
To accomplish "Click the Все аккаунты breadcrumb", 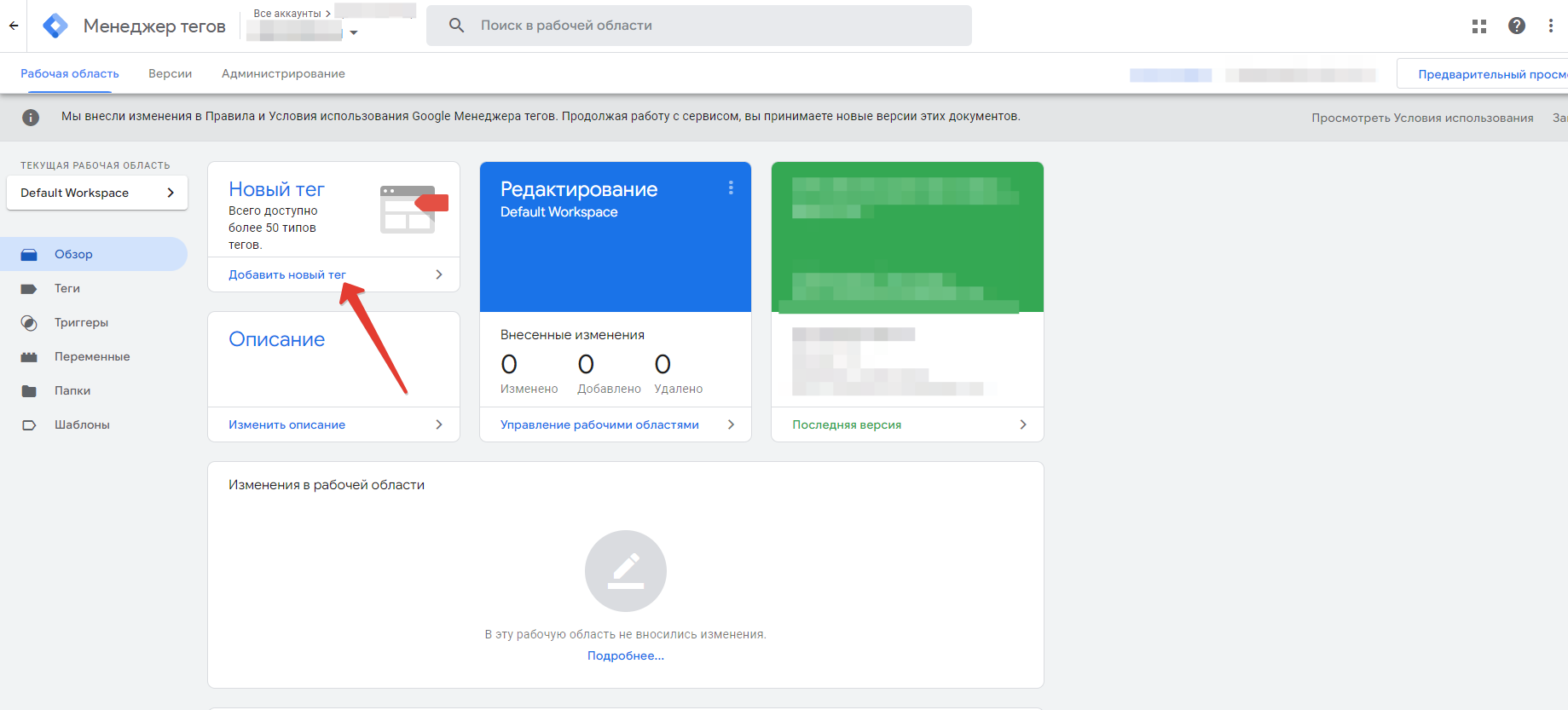I will click(x=287, y=13).
